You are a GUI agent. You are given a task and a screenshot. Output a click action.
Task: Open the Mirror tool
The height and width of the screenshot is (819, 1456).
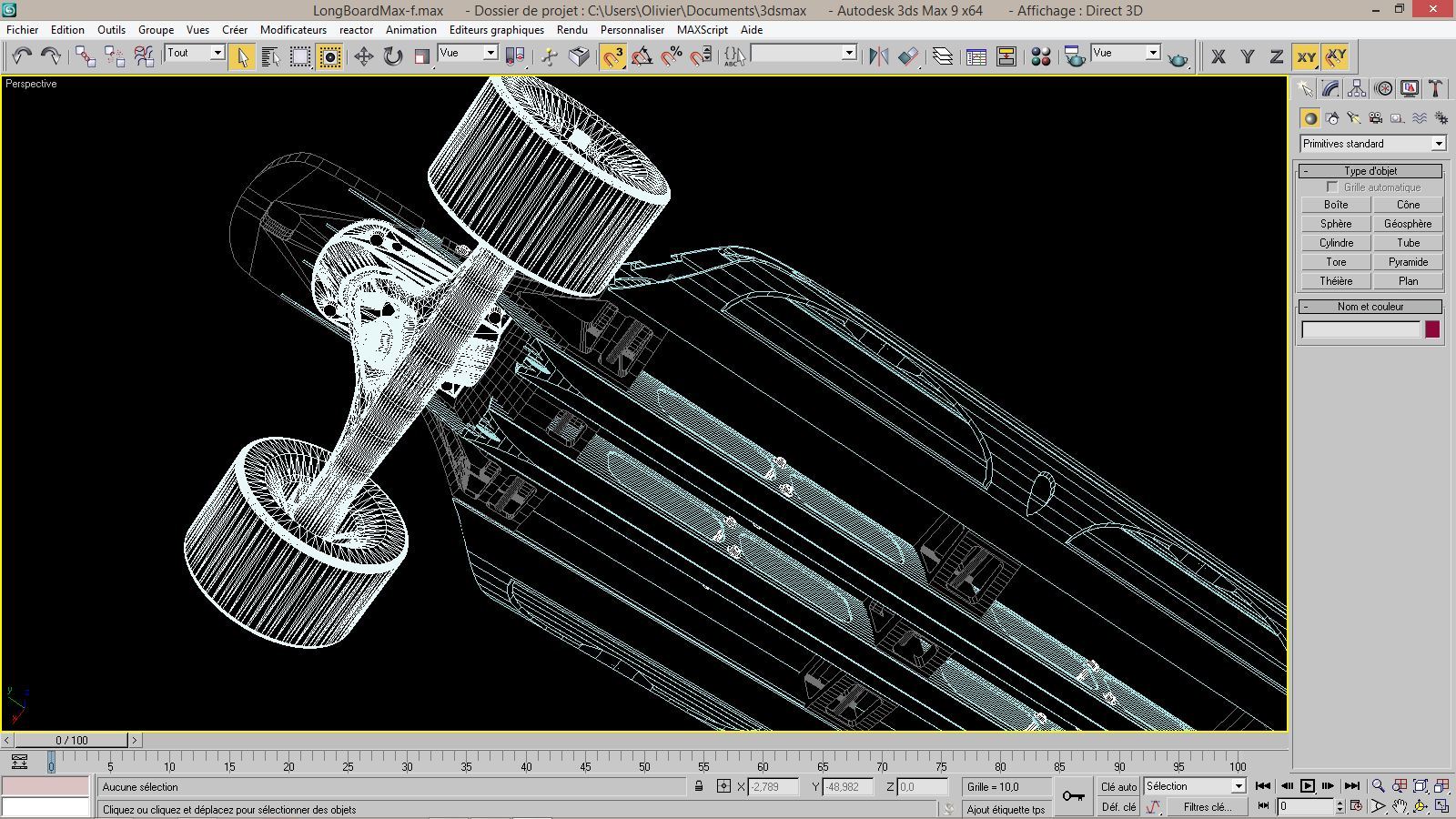[877, 56]
